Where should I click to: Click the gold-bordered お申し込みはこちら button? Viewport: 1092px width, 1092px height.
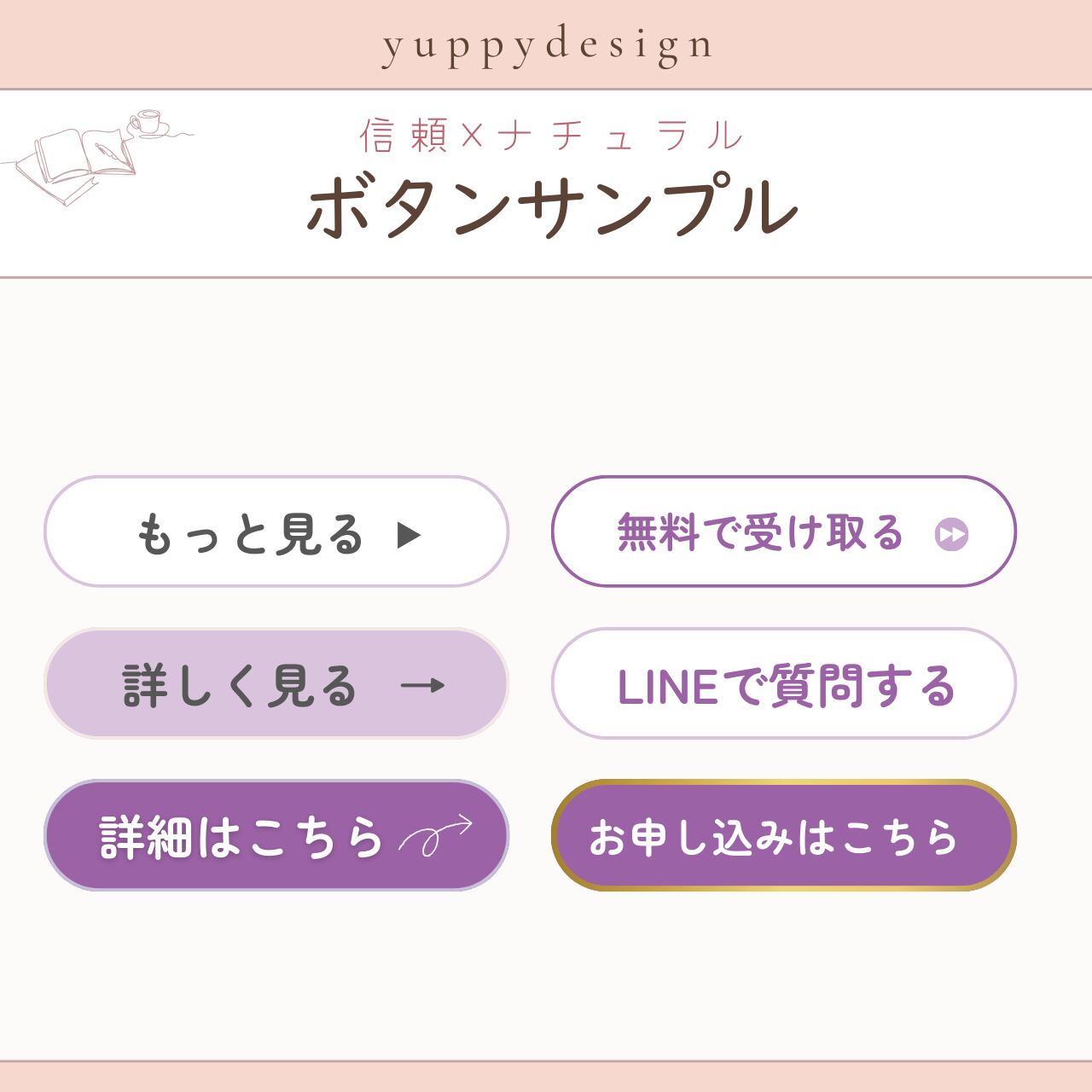[783, 835]
